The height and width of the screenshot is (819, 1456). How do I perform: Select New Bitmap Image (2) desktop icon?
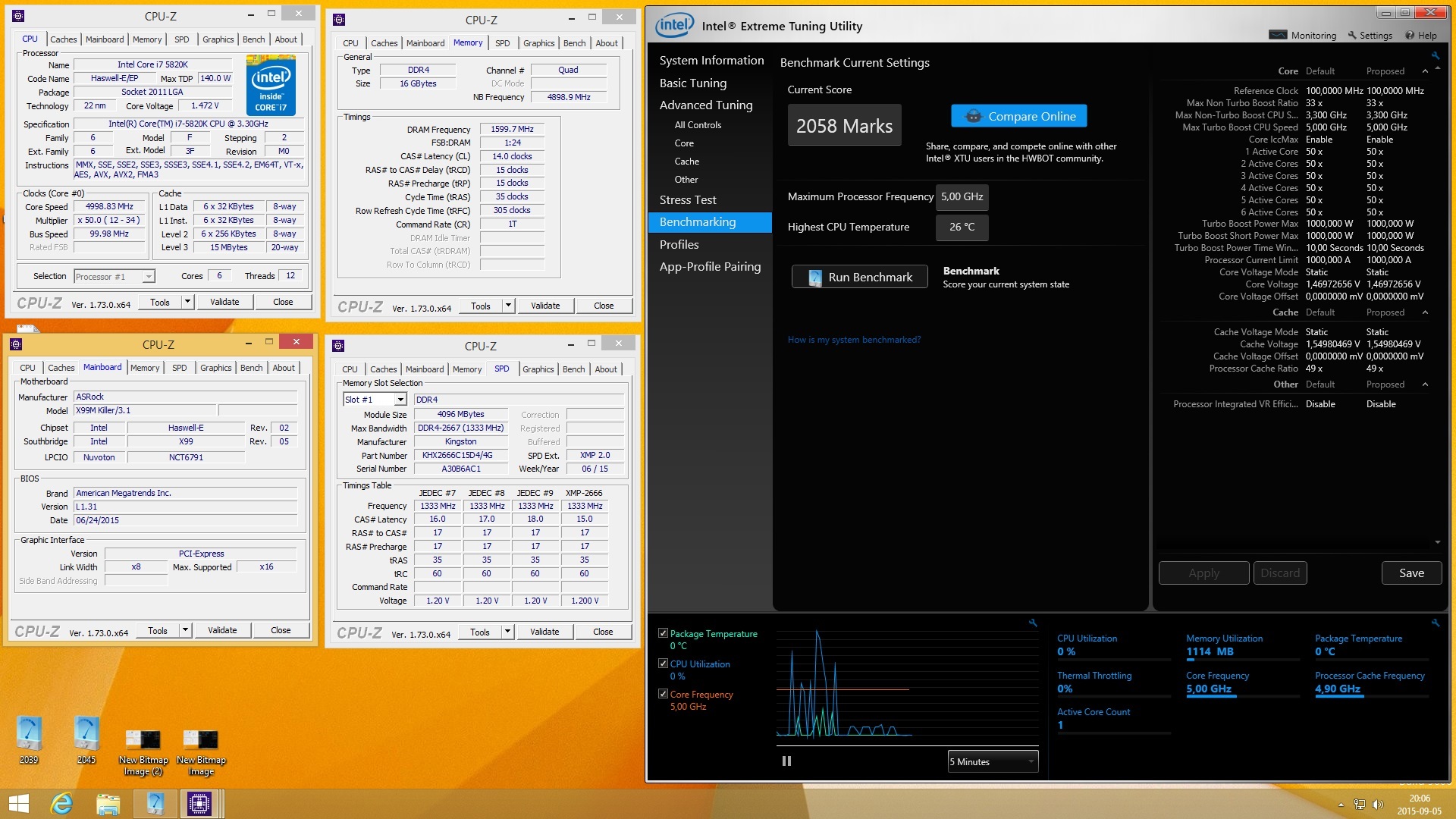(x=143, y=752)
